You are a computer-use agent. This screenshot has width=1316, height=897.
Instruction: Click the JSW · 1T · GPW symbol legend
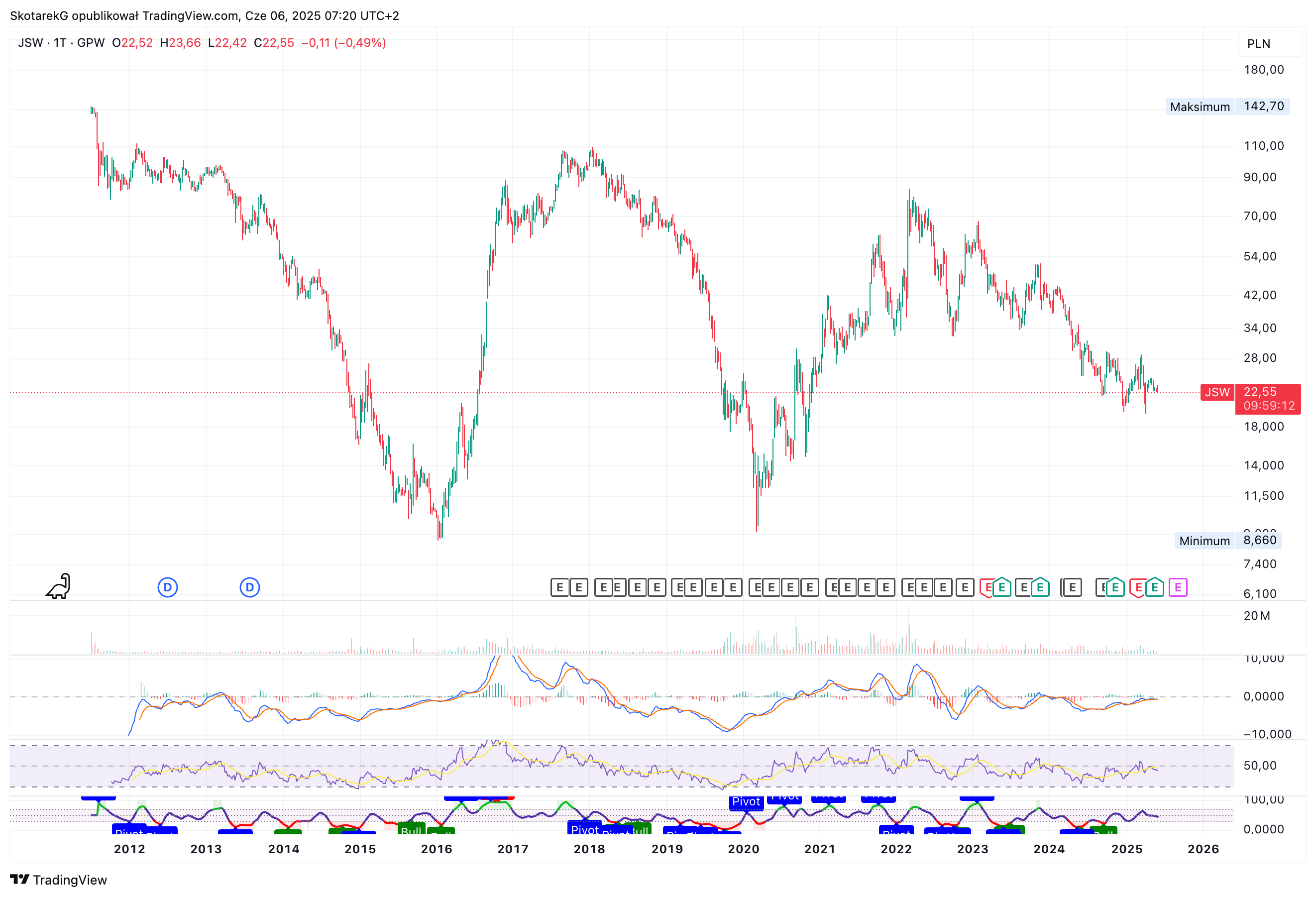(61, 43)
